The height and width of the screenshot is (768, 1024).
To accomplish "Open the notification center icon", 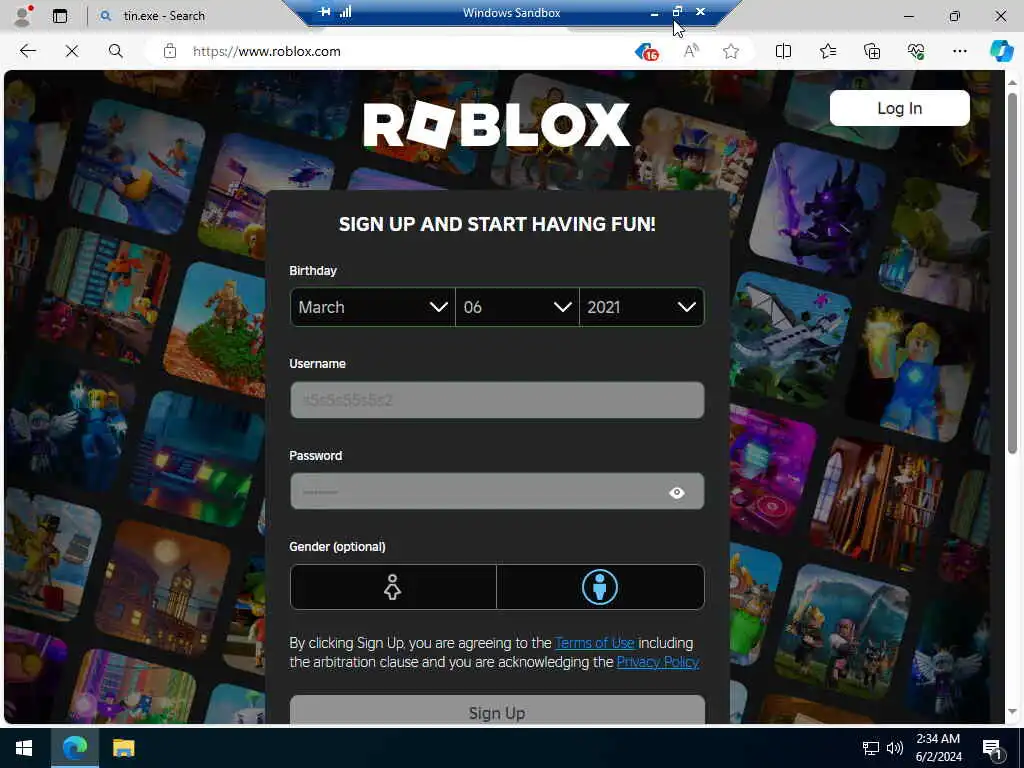I will click(x=993, y=749).
